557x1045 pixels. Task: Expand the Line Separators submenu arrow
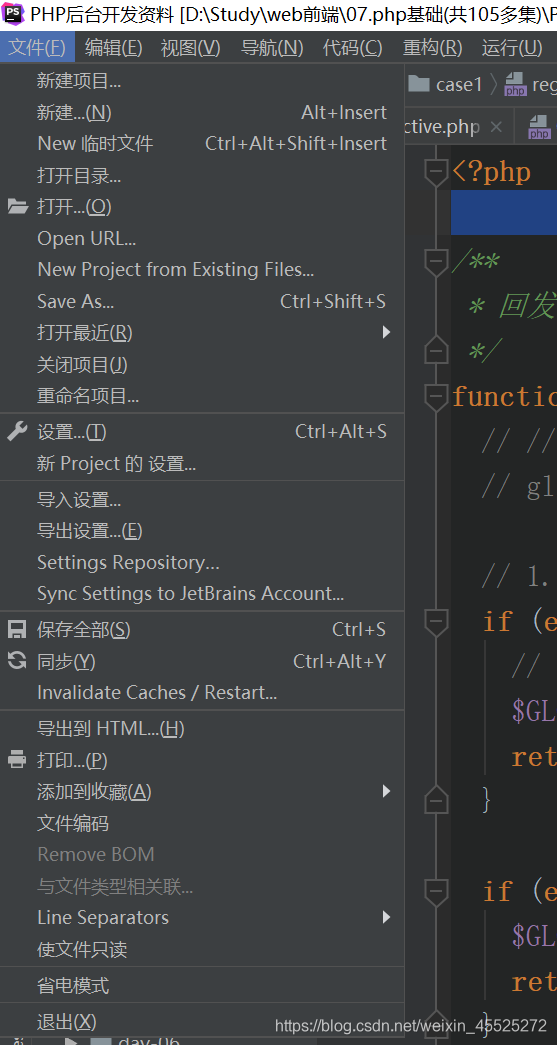(386, 917)
